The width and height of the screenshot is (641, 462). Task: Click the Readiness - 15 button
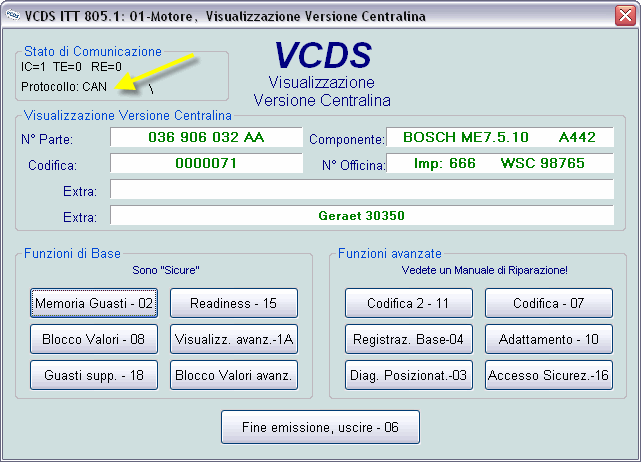click(234, 303)
